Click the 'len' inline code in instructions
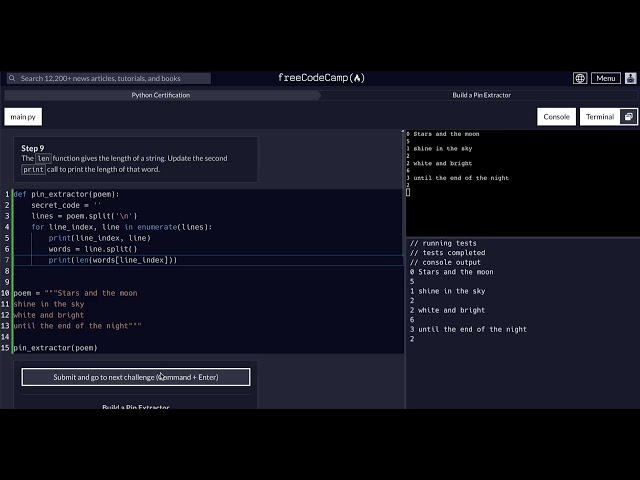 [x=43, y=158]
